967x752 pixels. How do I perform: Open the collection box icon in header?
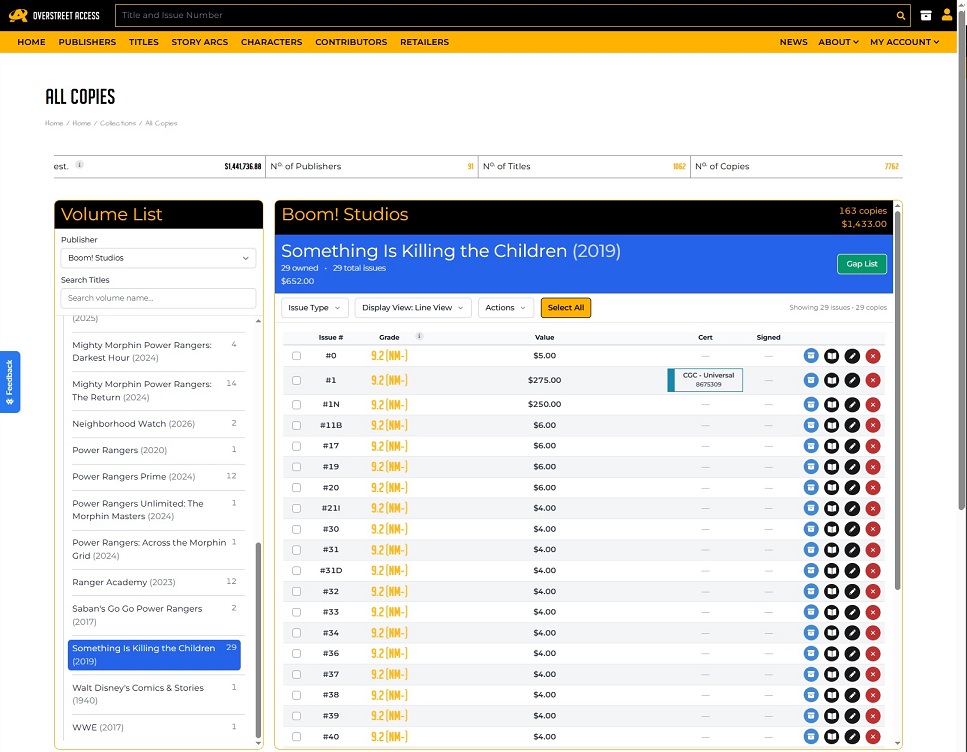(926, 15)
